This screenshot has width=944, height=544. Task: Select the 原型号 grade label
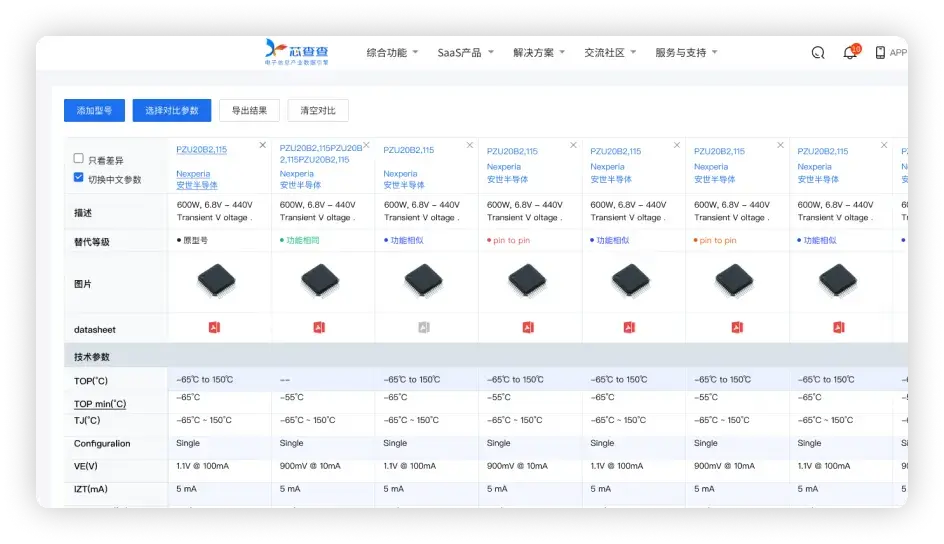pos(193,240)
